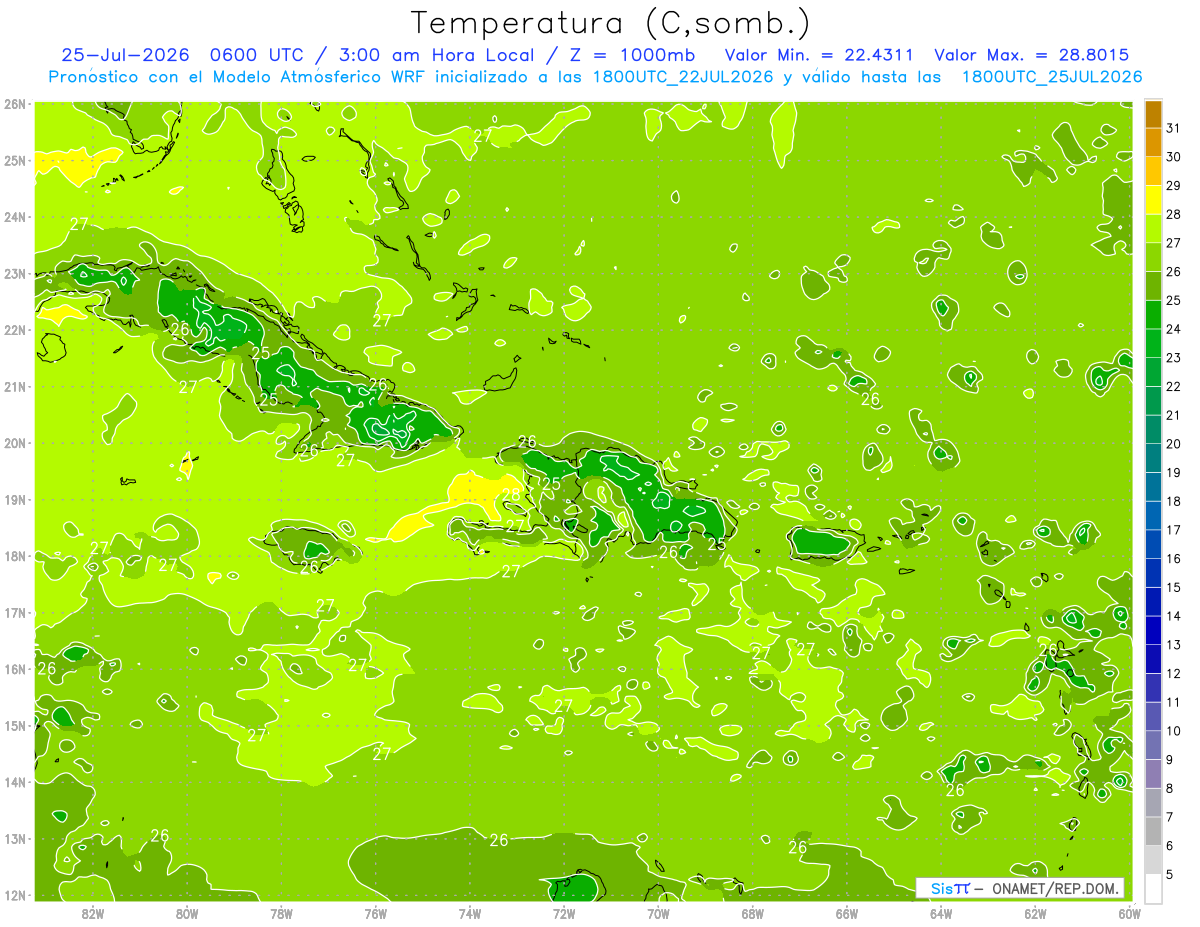Click the '21N' latitude axis label
This screenshot has height=927, width=1200.
tap(15, 386)
